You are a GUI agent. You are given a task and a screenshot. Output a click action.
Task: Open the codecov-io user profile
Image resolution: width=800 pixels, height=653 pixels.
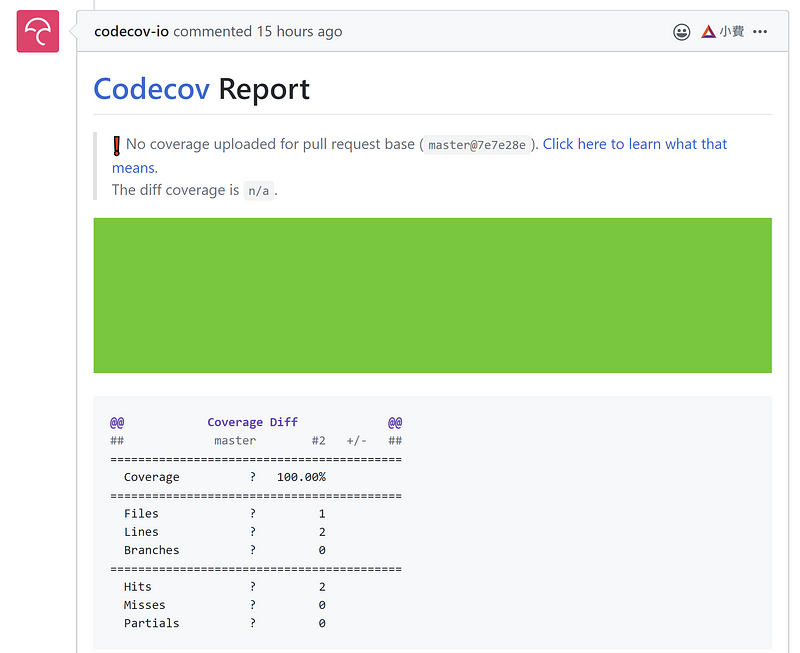point(131,31)
